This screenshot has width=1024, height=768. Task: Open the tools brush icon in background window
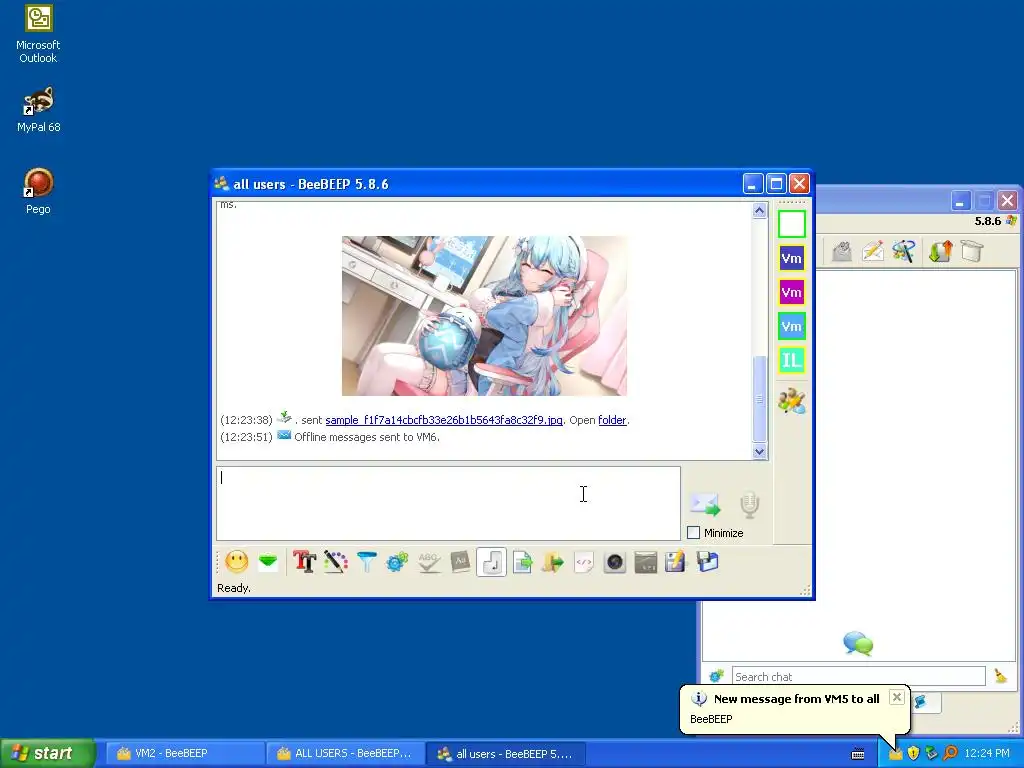904,251
